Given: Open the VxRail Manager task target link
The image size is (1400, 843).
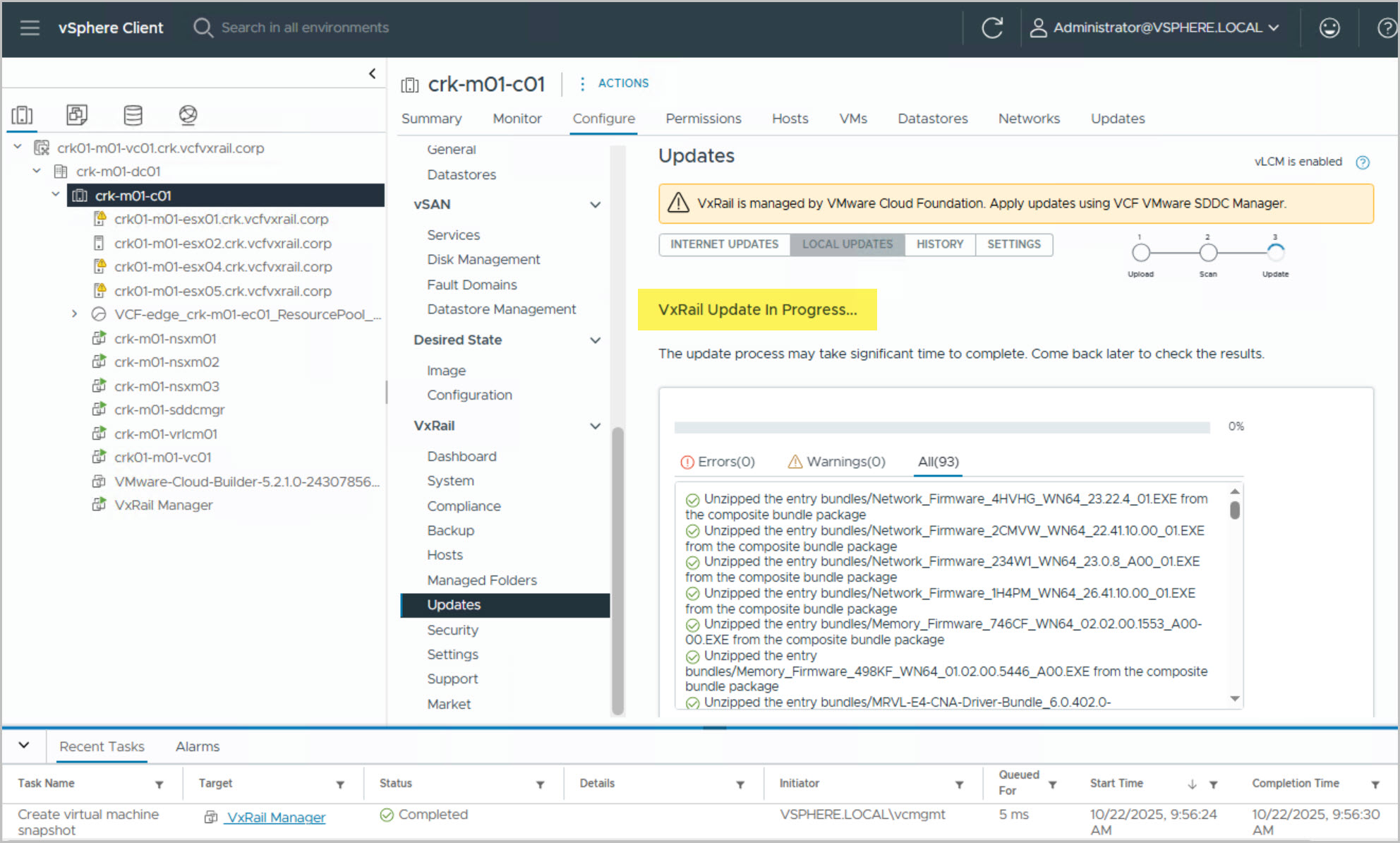Looking at the screenshot, I should tap(276, 817).
